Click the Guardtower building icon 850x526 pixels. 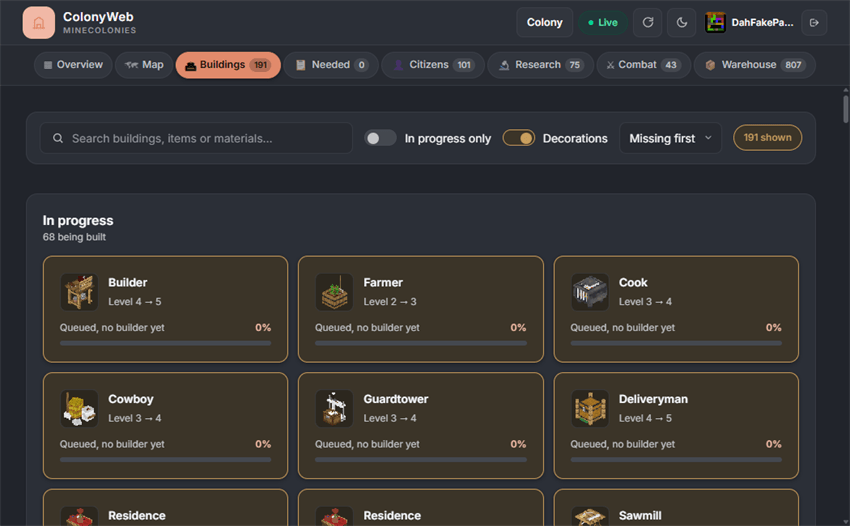tap(334, 408)
